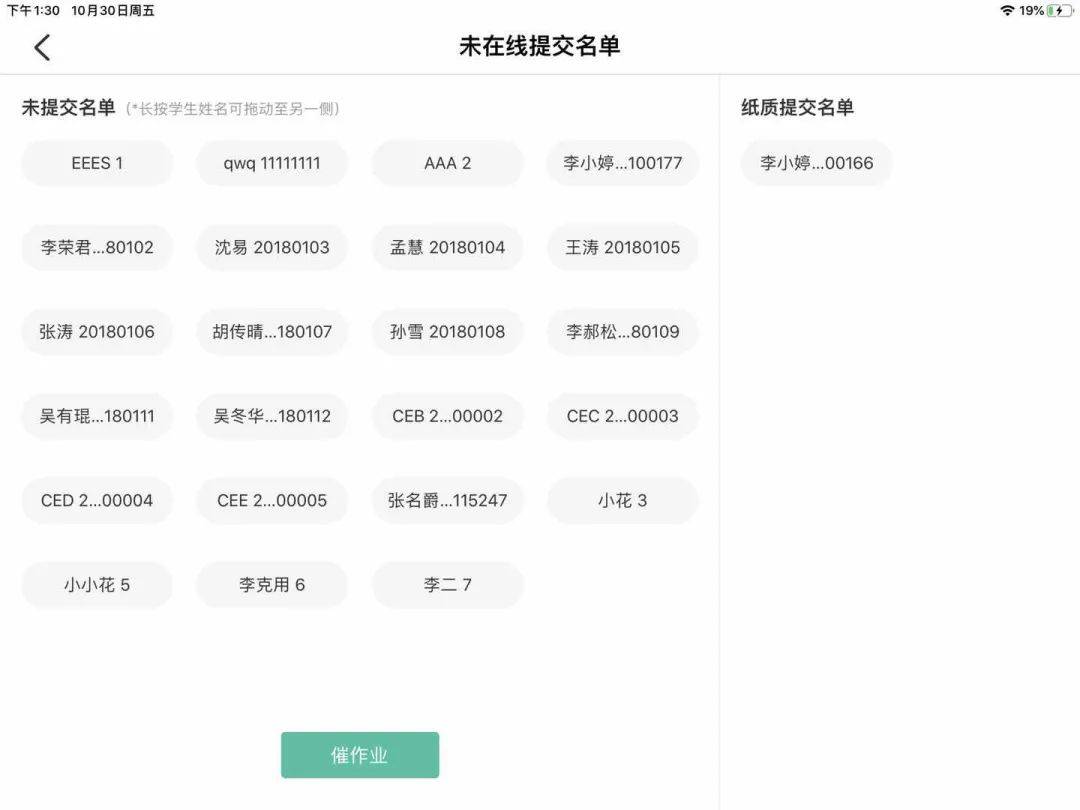Select student chip EEES 1

click(x=97, y=163)
